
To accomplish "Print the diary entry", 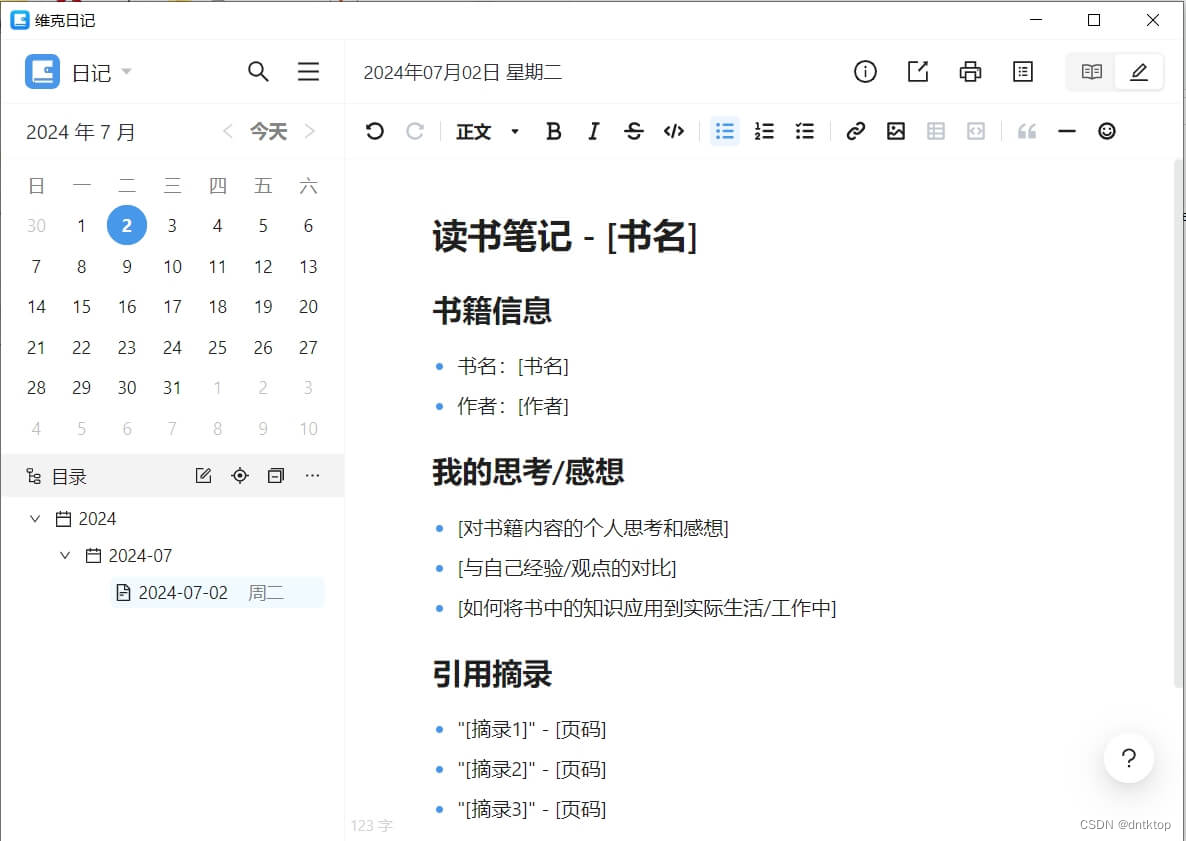I will pyautogui.click(x=970, y=72).
